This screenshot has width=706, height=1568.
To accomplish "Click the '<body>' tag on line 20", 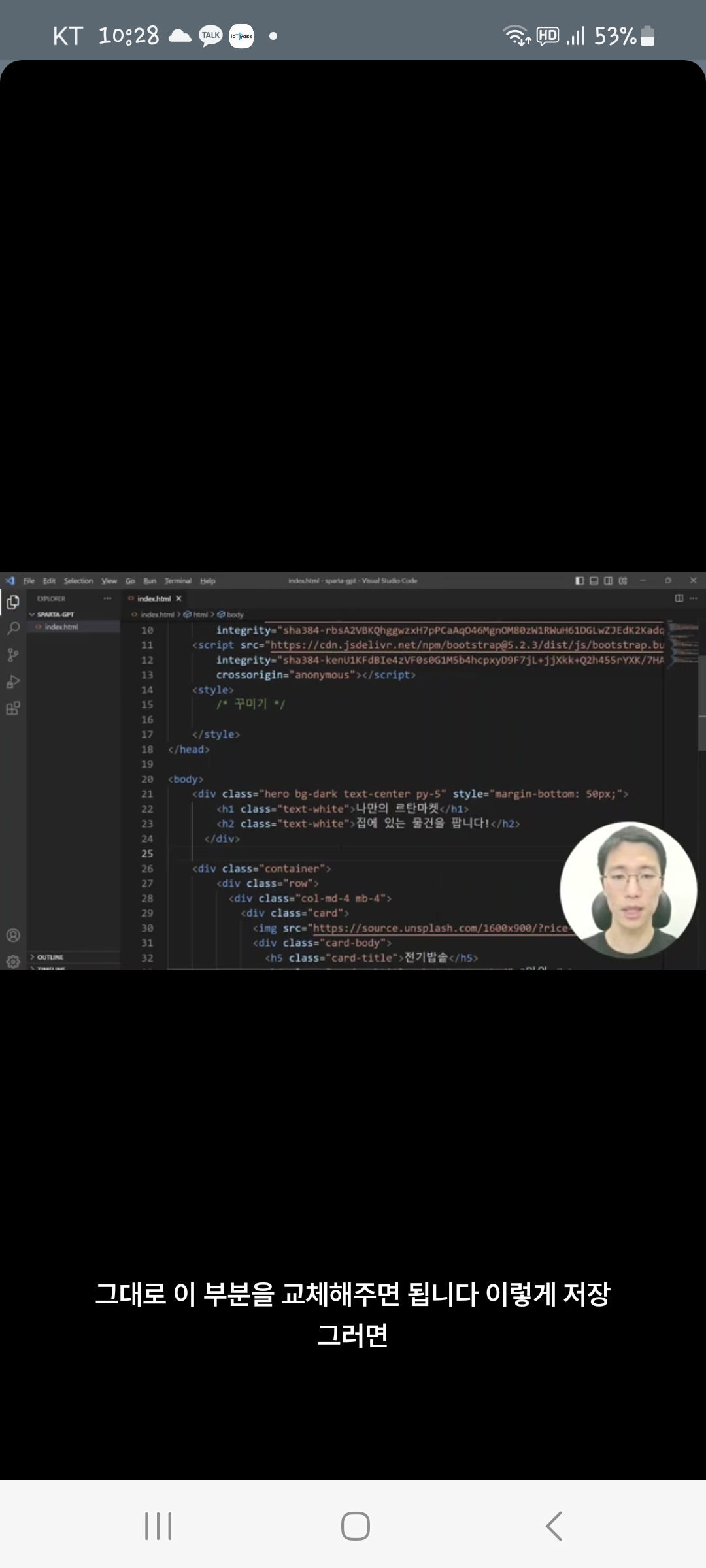I will point(186,779).
